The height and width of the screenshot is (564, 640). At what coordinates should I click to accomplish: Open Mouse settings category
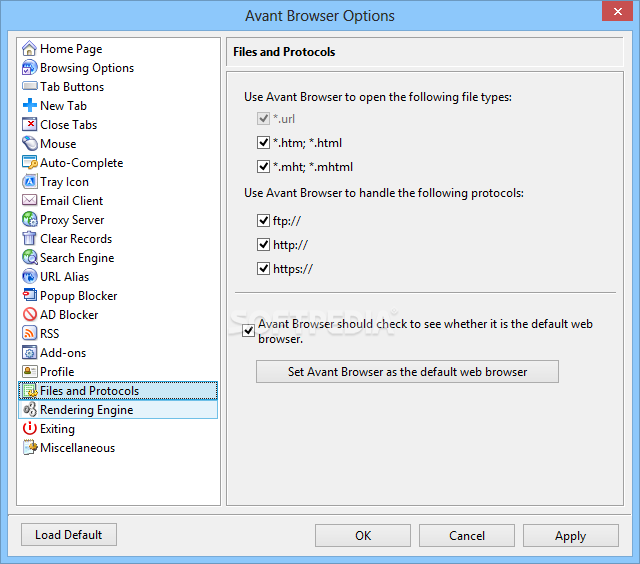click(x=58, y=144)
